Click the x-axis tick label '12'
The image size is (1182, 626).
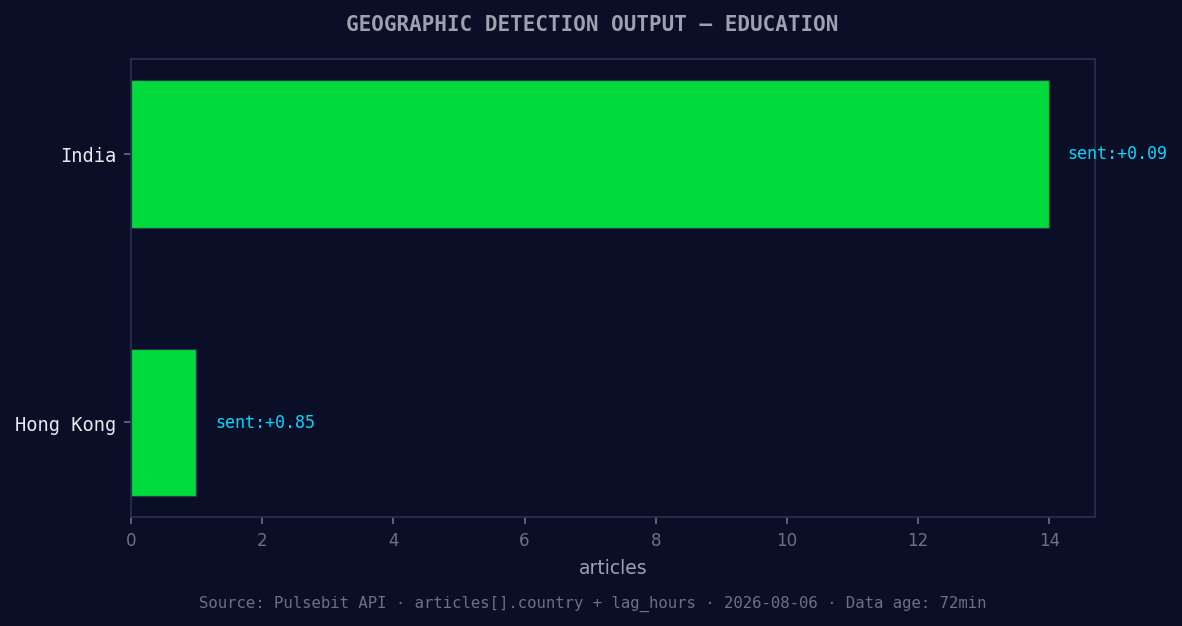918,540
